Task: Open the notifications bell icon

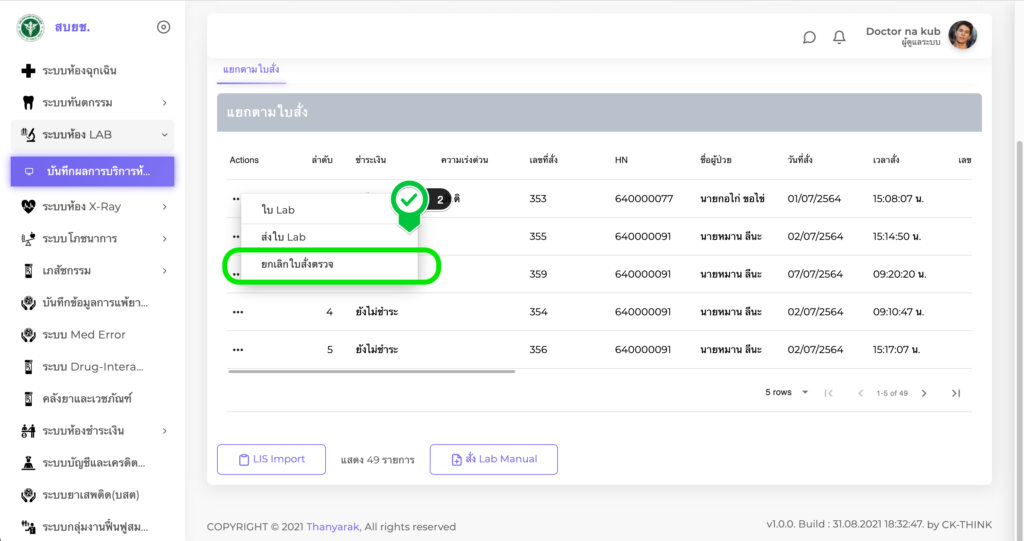Action: click(x=839, y=37)
